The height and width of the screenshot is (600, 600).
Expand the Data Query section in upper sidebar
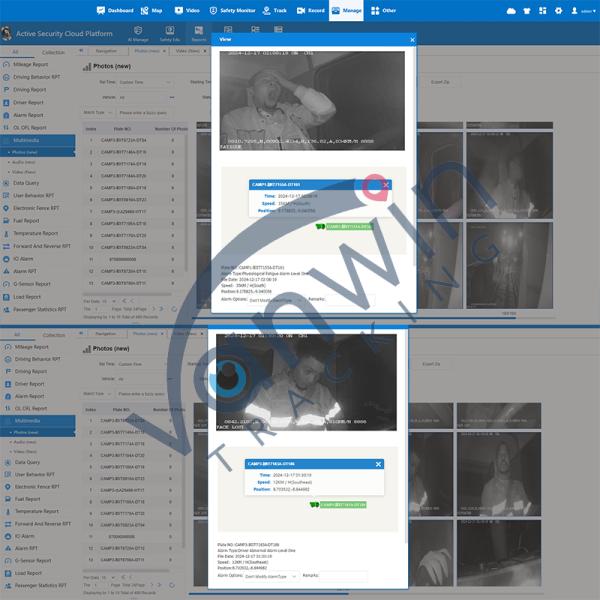coord(27,183)
